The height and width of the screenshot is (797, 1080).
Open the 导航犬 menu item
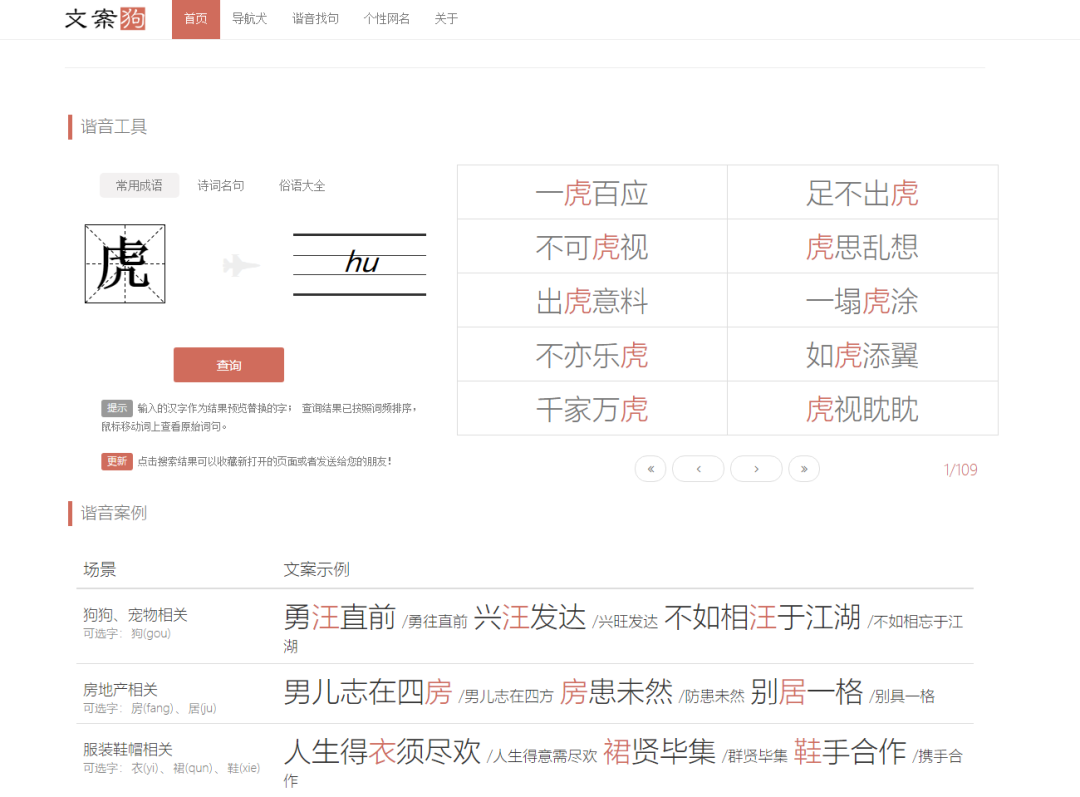249,18
